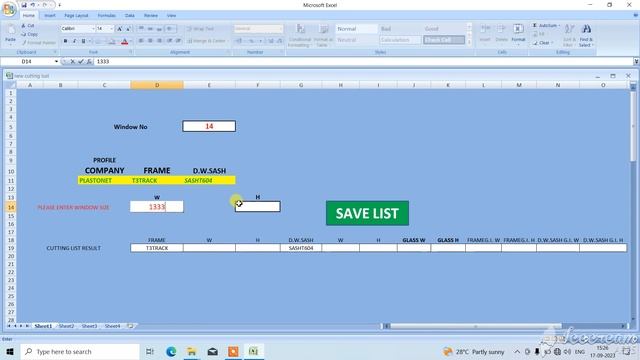Cut the selected cell content
This screenshot has height=360, width=640.
pos(28,26)
